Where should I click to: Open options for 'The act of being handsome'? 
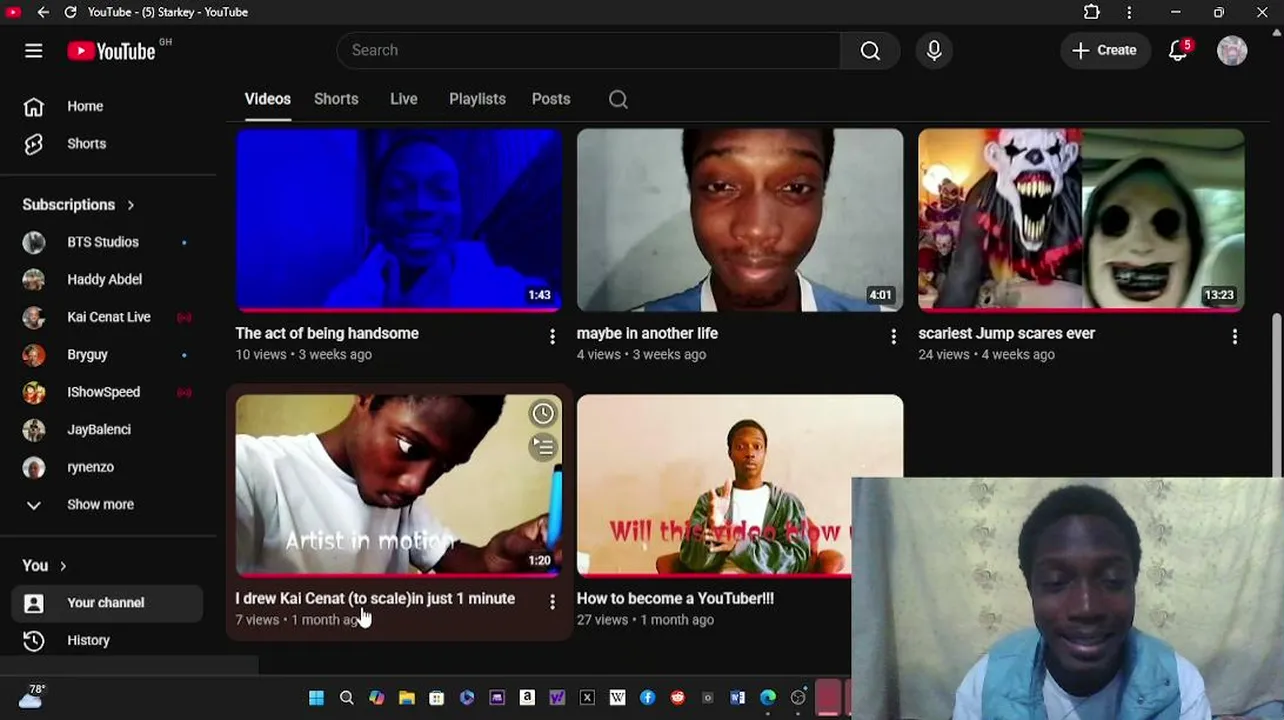coord(552,337)
